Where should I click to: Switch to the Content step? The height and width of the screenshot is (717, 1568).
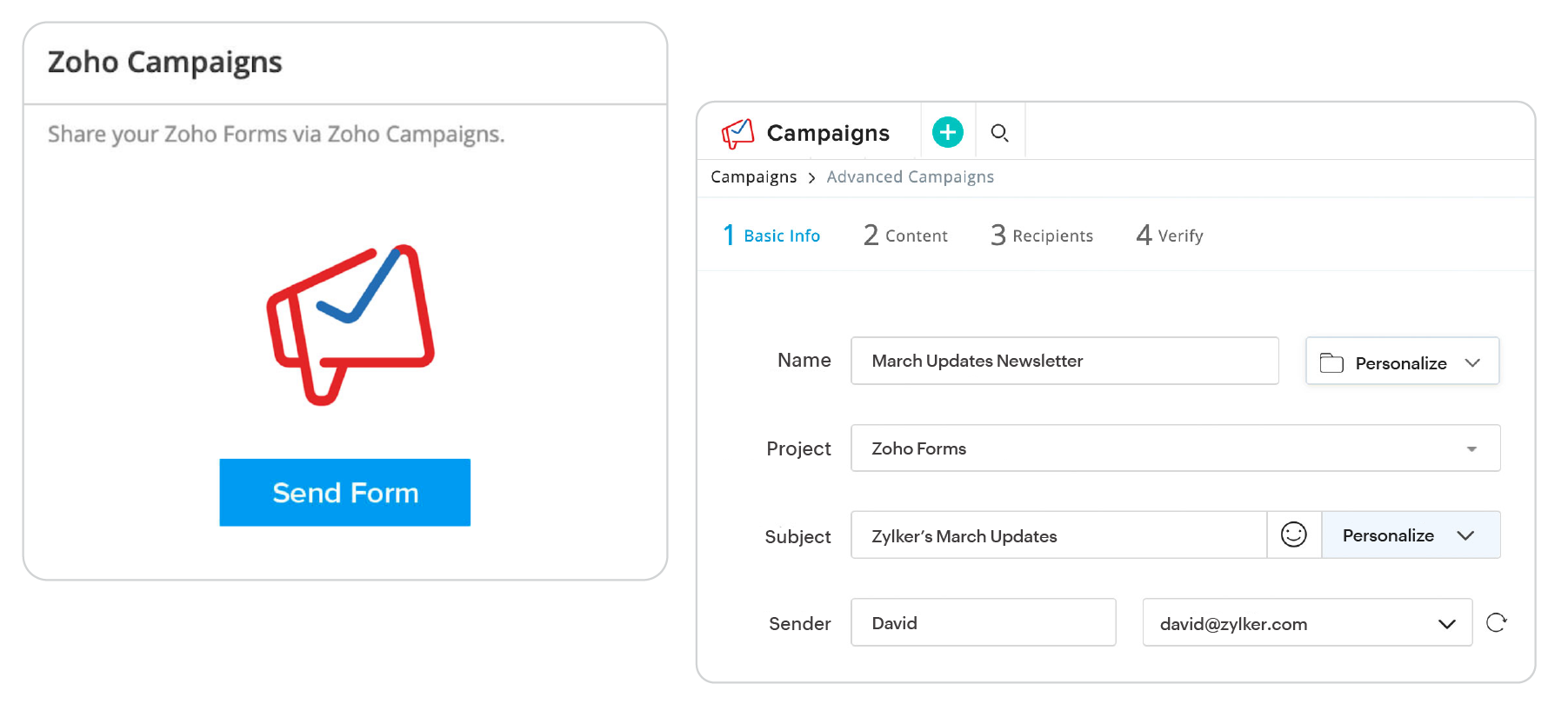coord(905,236)
